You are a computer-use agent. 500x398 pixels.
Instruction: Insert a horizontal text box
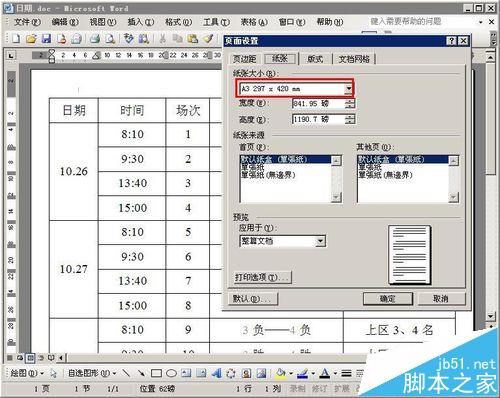point(186,373)
